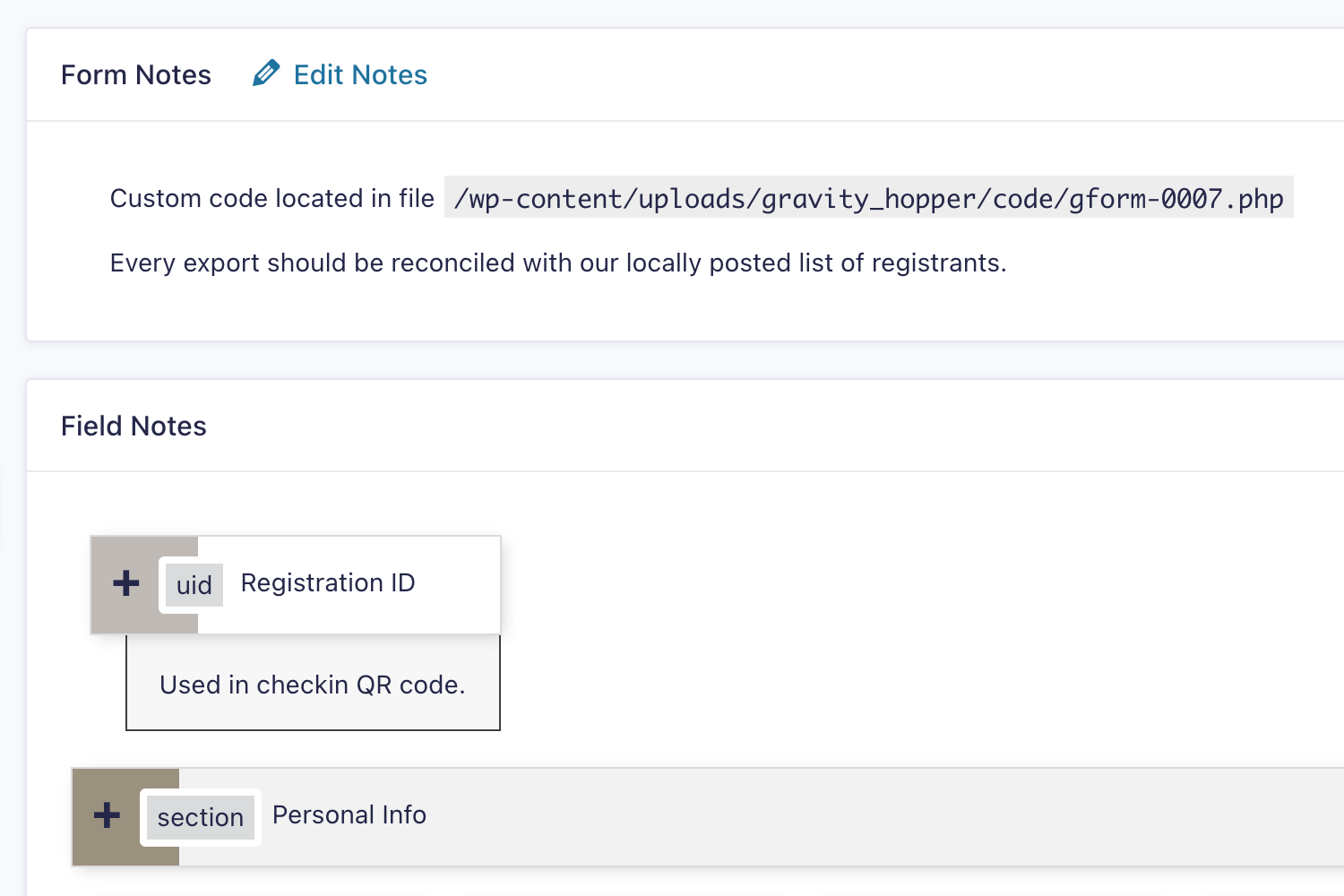Image resolution: width=1344 pixels, height=896 pixels.
Task: Click the 'Every export should be reconciled' paragraph
Action: point(558,263)
